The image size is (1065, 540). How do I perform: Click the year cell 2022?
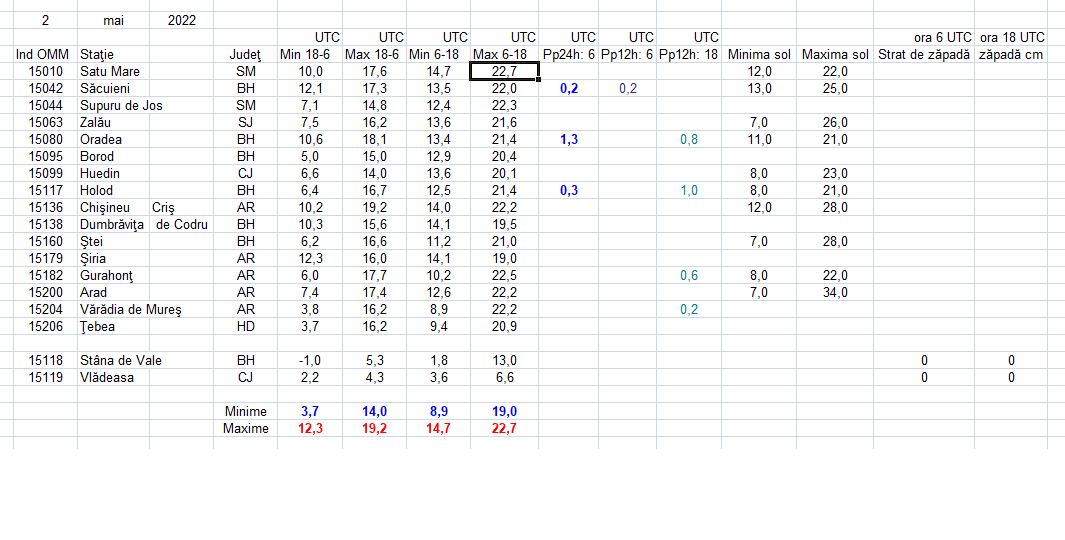[181, 20]
